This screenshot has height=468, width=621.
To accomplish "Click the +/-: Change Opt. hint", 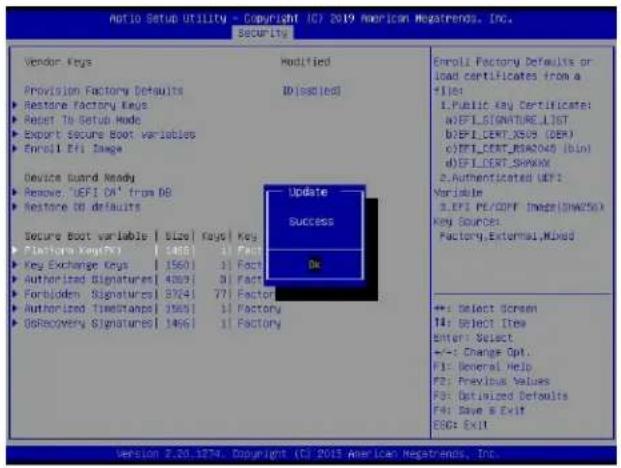I will [x=482, y=352].
